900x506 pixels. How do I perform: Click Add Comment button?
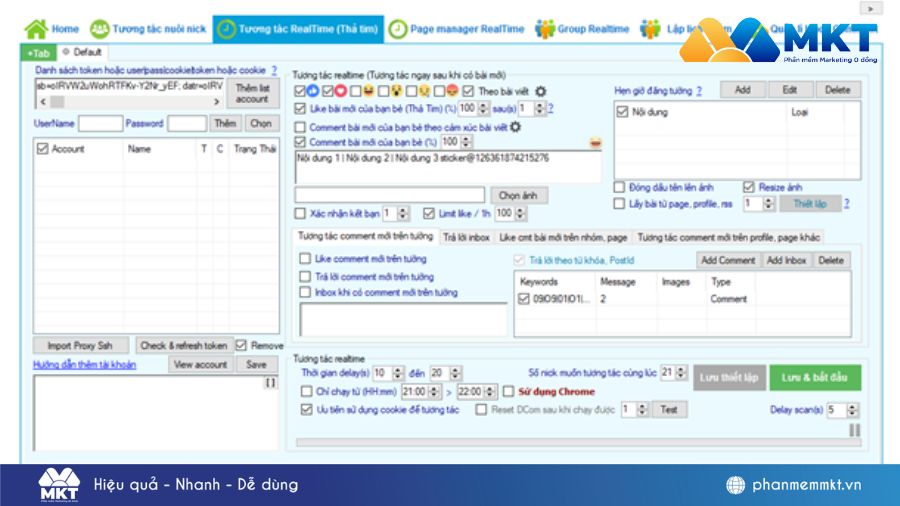tap(728, 260)
